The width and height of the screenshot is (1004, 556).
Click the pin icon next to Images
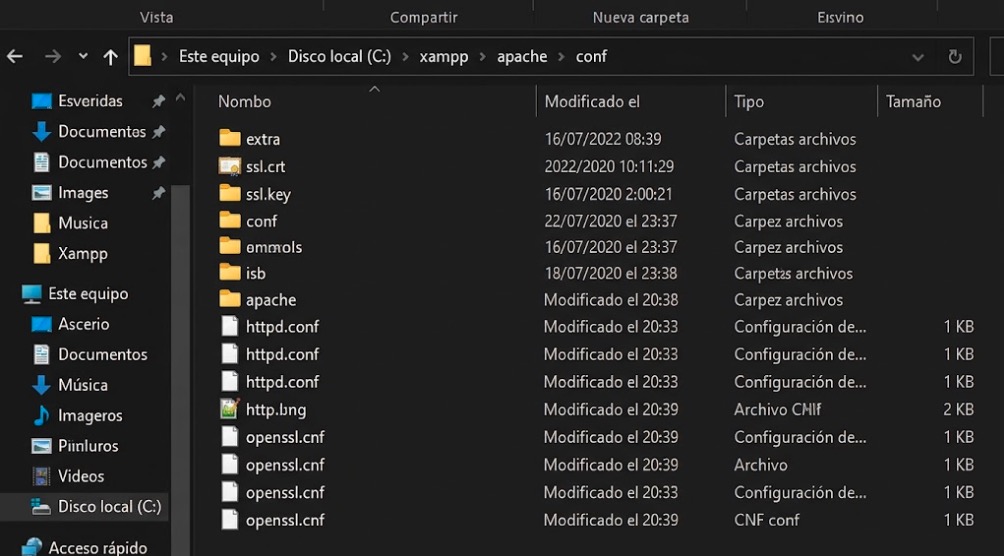tap(158, 193)
